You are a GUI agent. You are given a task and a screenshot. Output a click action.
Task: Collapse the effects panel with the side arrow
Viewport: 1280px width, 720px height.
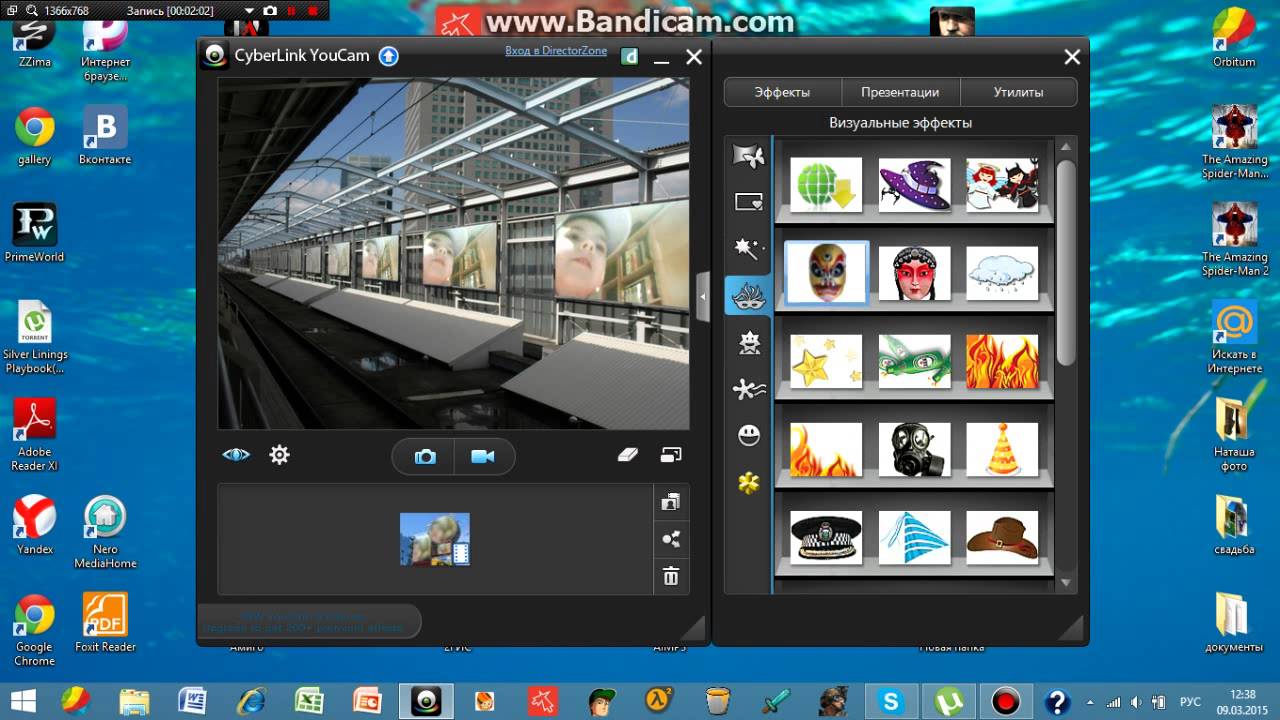click(703, 296)
